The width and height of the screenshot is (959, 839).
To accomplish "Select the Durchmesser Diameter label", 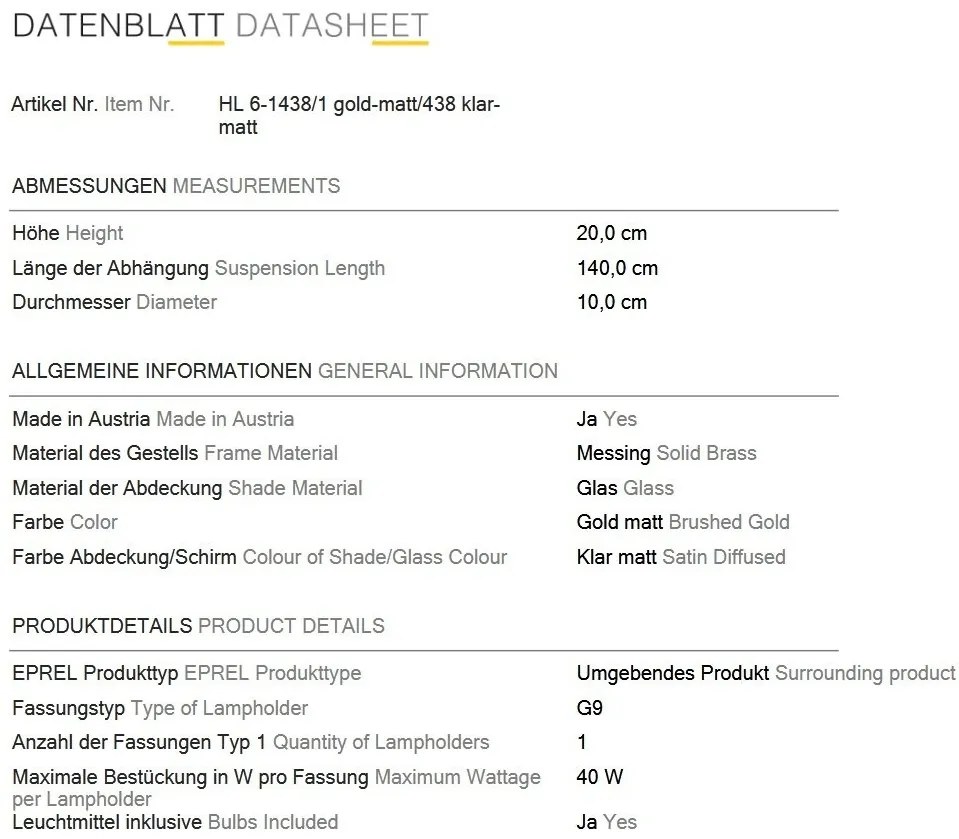I will [114, 302].
